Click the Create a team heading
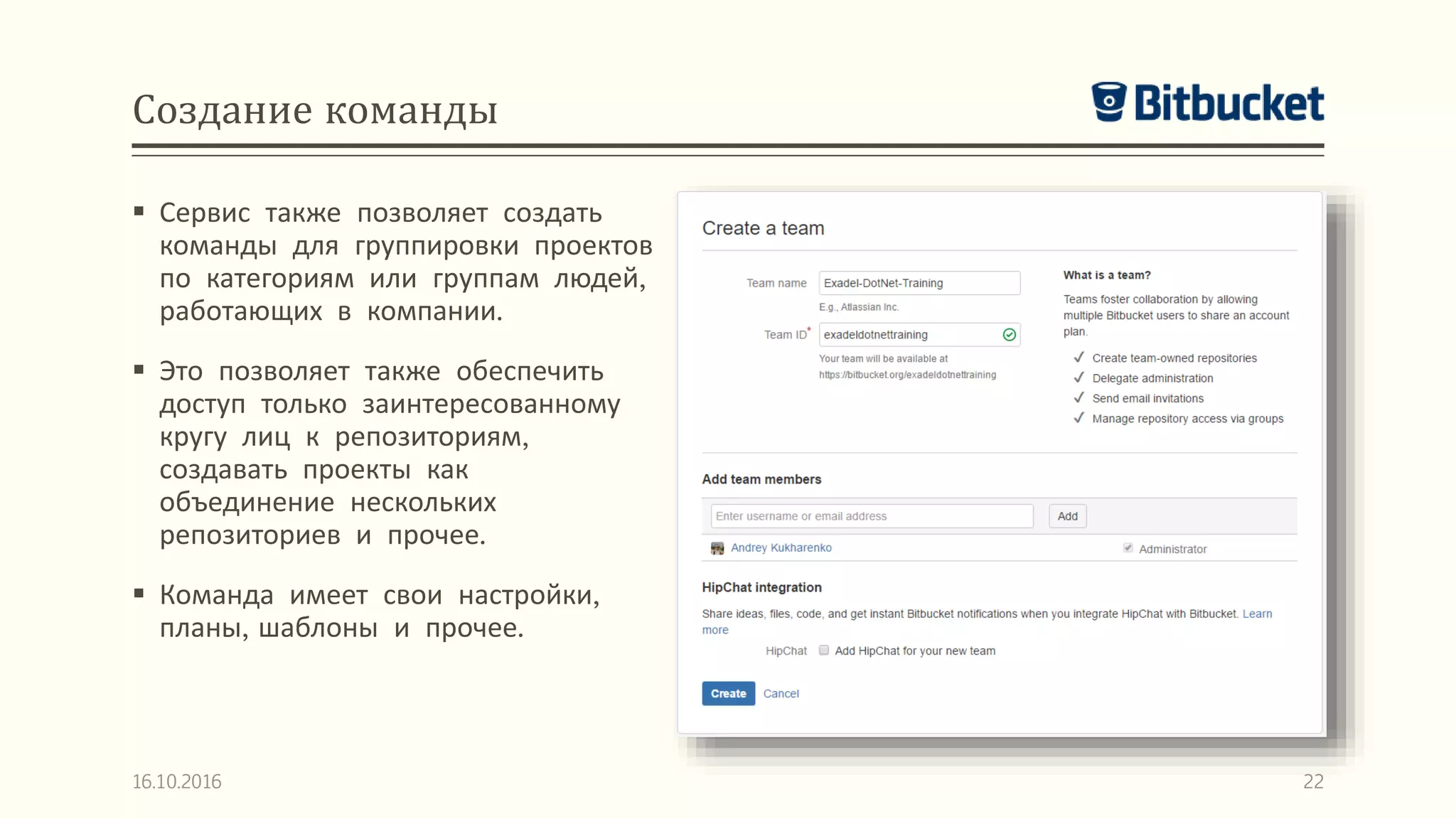Image resolution: width=1456 pixels, height=819 pixels. coord(763,228)
